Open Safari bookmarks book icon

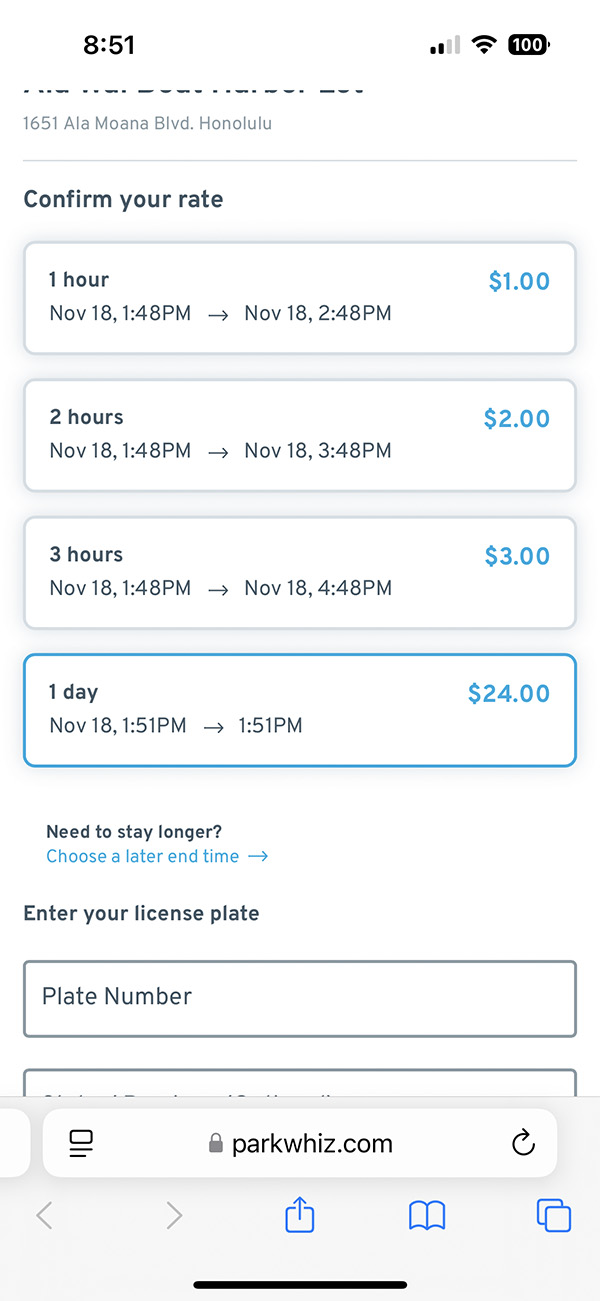427,1215
